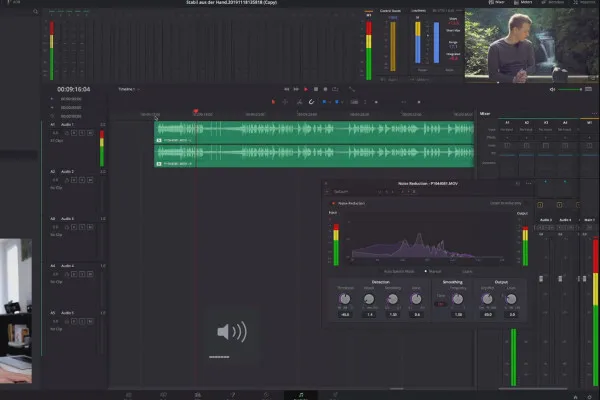This screenshot has width=600, height=400.
Task: Arm recording with the Record button
Action: tap(325, 89)
